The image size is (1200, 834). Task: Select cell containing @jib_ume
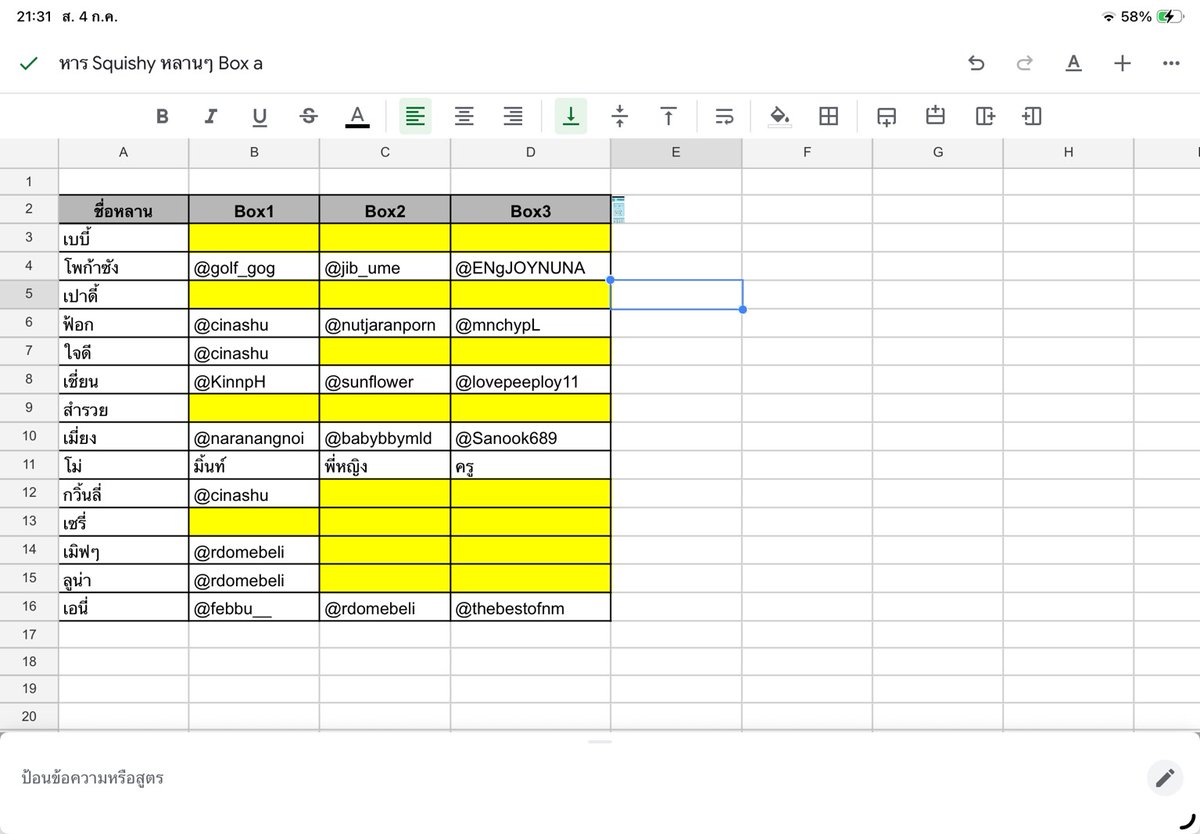coord(385,267)
